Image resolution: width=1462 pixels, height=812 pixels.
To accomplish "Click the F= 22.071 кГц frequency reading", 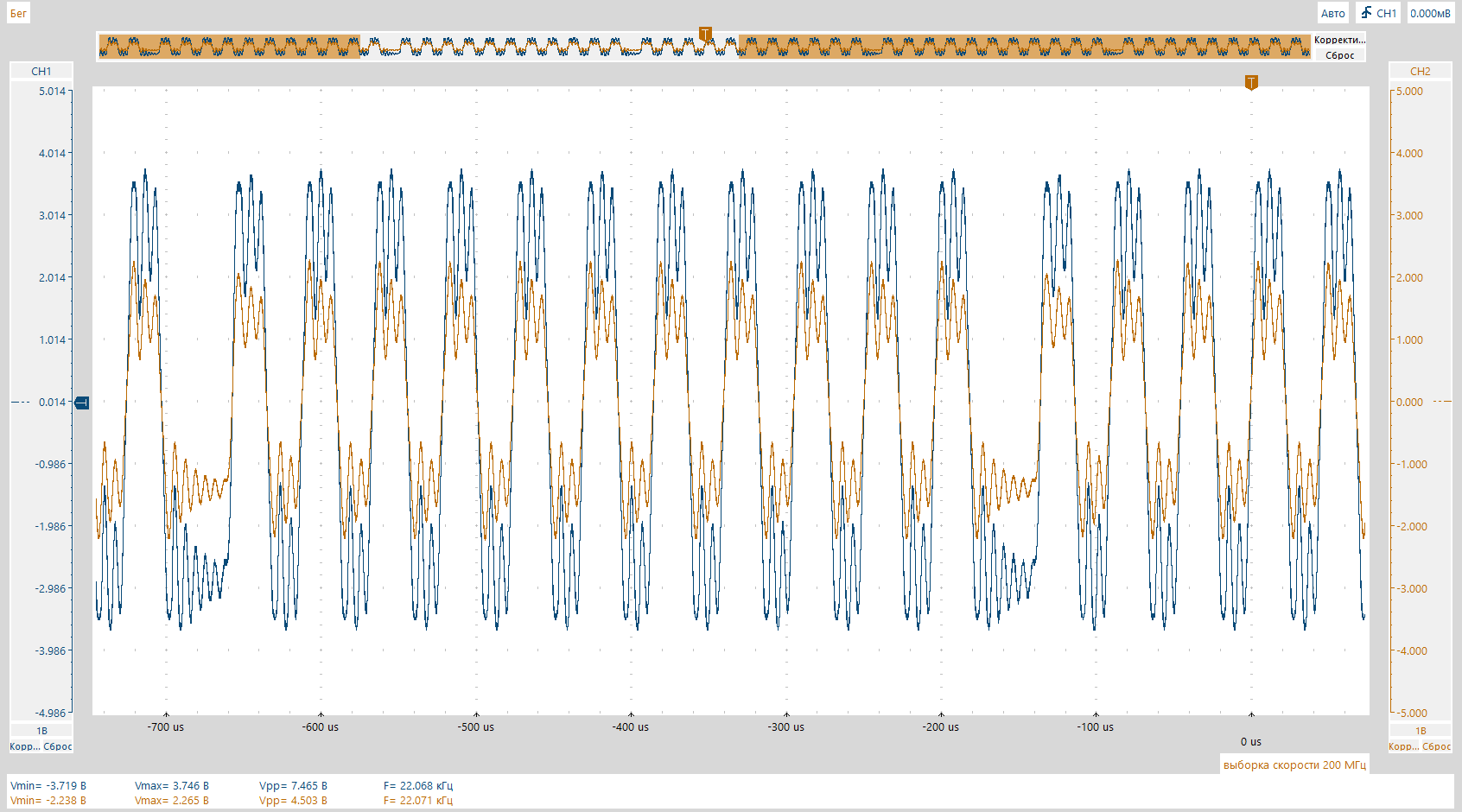I will pos(418,800).
